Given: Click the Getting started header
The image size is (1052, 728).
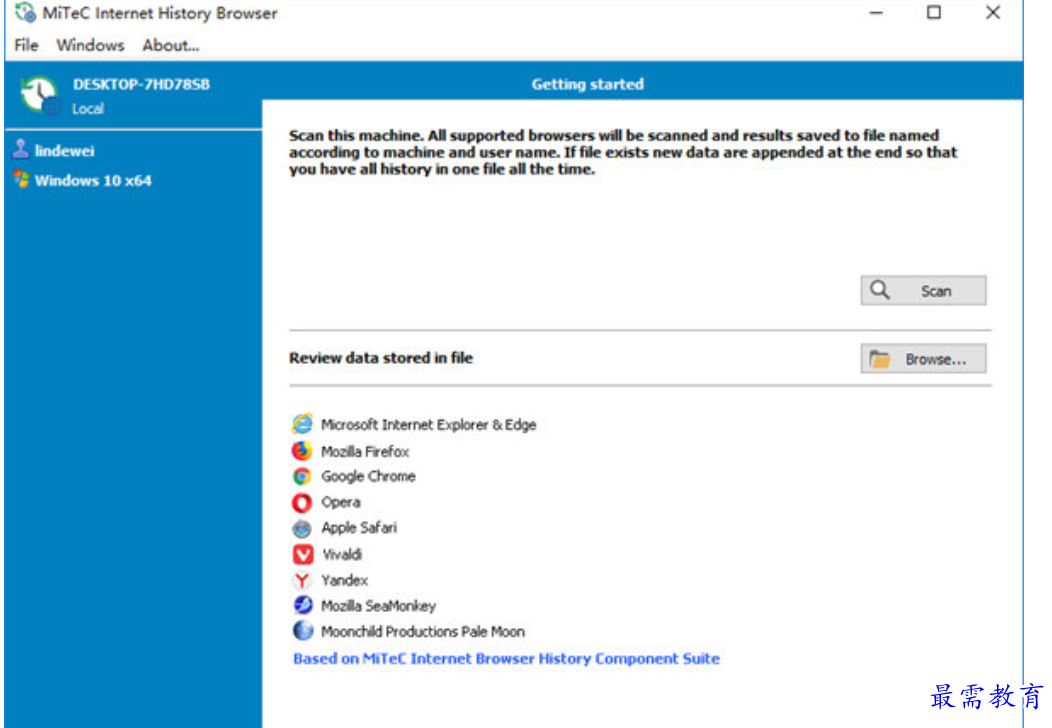Looking at the screenshot, I should (587, 85).
